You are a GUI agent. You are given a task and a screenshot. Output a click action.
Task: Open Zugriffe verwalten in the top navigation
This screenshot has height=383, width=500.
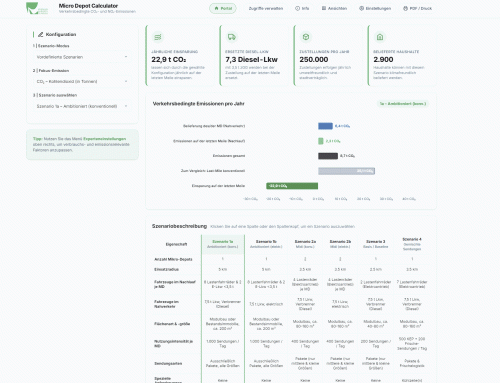pyautogui.click(x=266, y=8)
